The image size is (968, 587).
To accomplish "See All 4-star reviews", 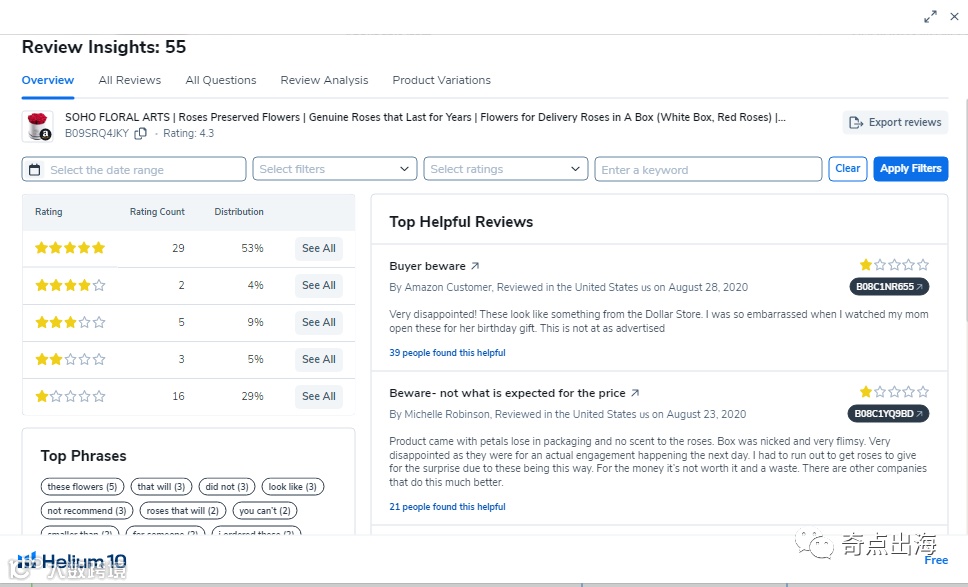I will point(319,285).
